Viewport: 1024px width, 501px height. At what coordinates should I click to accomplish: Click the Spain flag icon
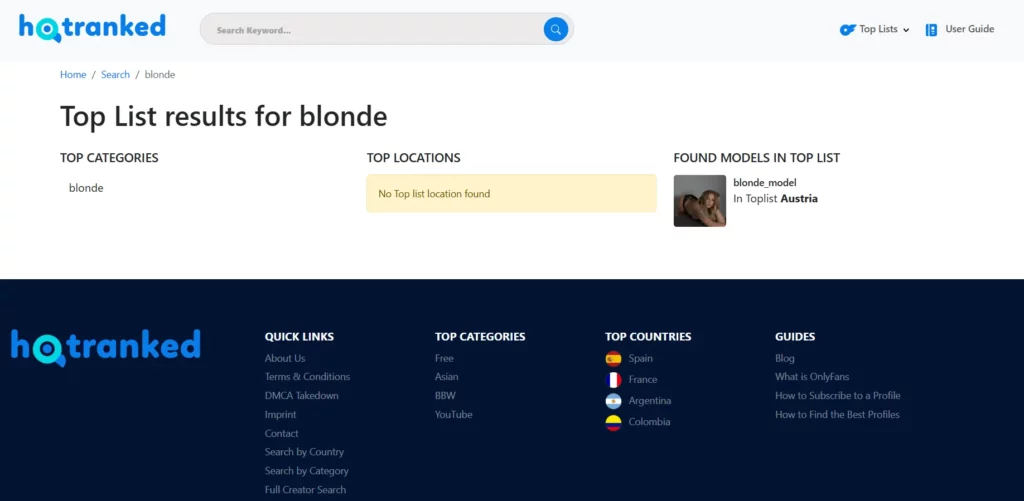pyautogui.click(x=613, y=358)
